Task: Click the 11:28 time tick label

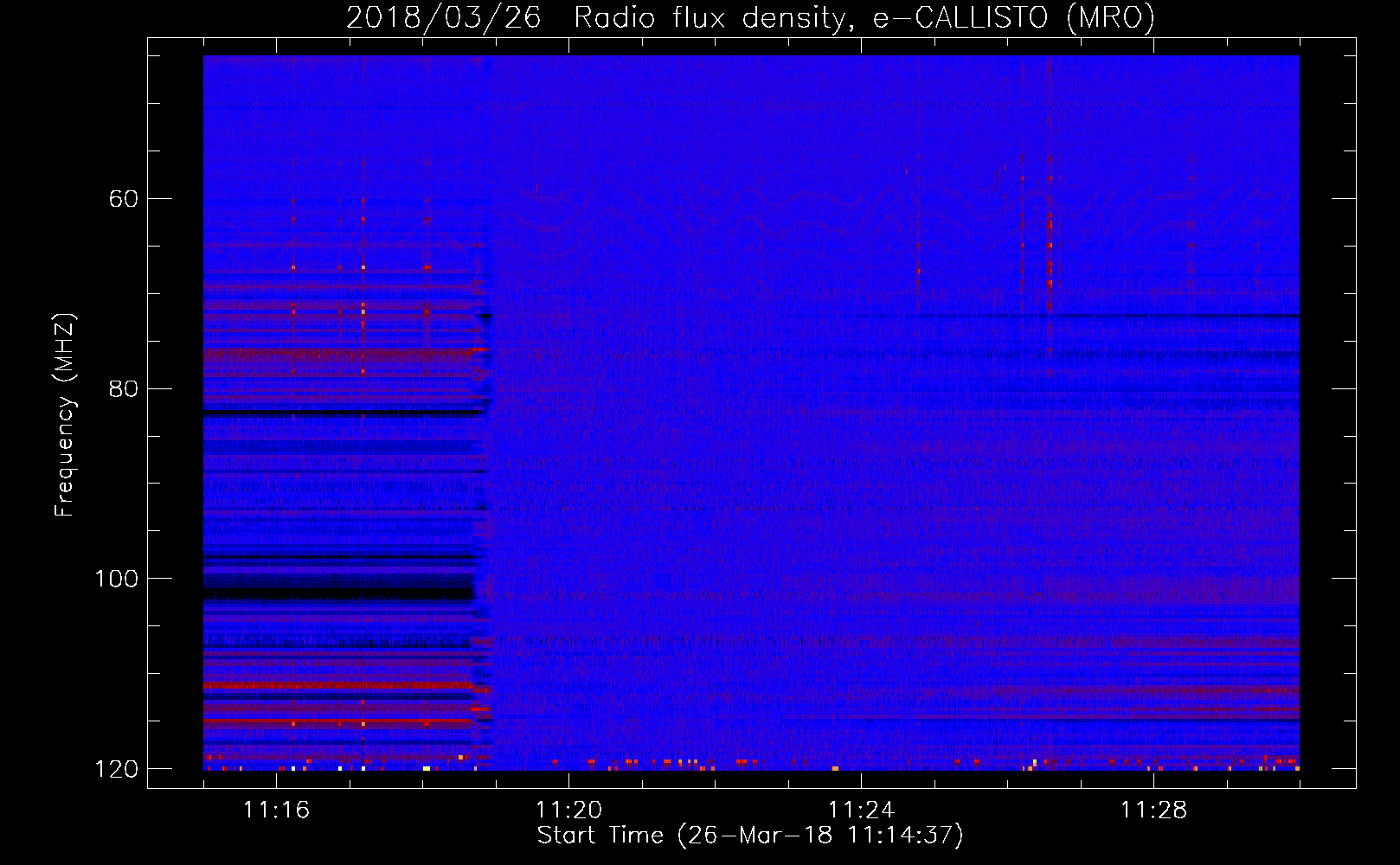Action: click(1153, 811)
